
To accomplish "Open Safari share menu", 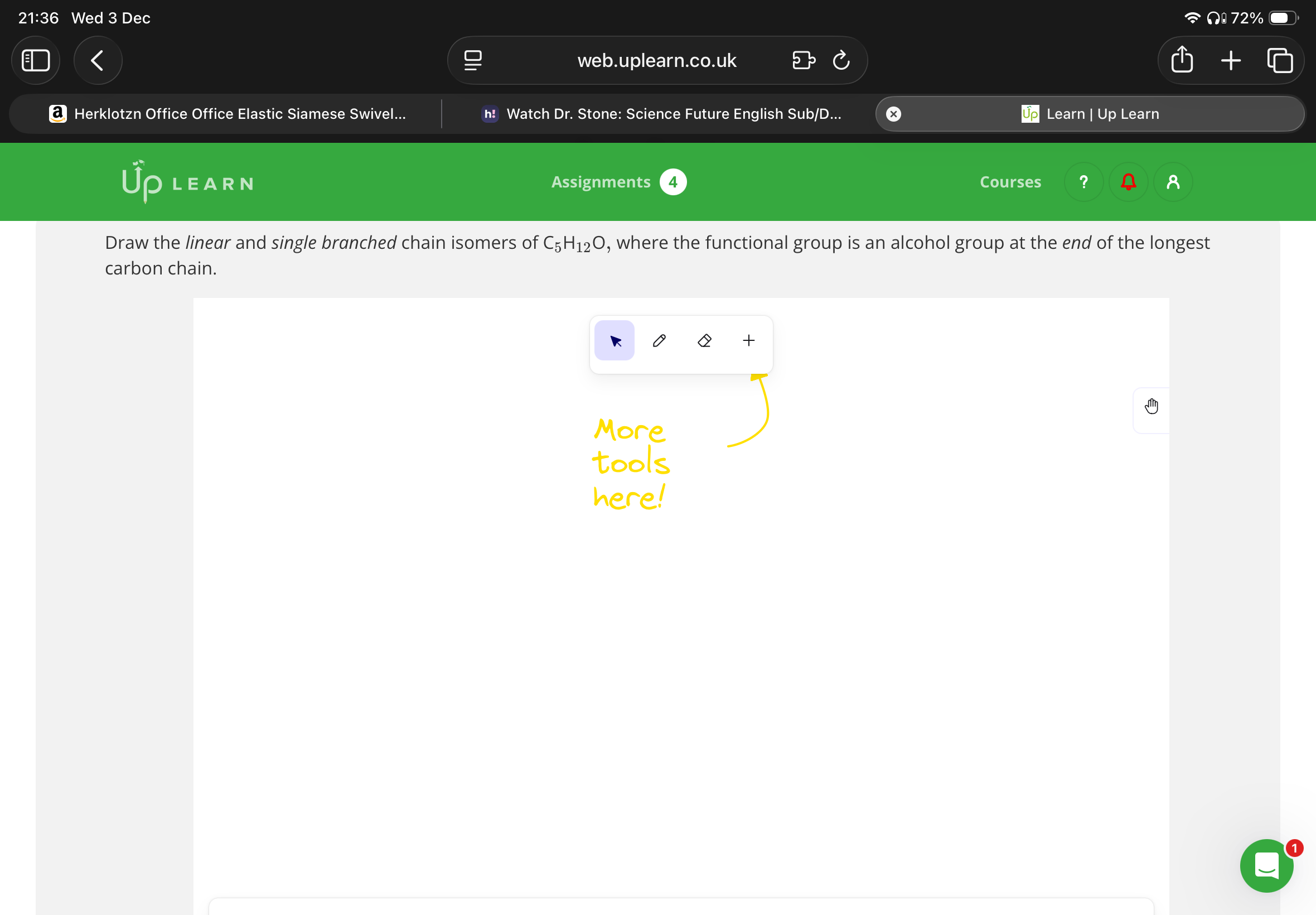I will pyautogui.click(x=1182, y=60).
